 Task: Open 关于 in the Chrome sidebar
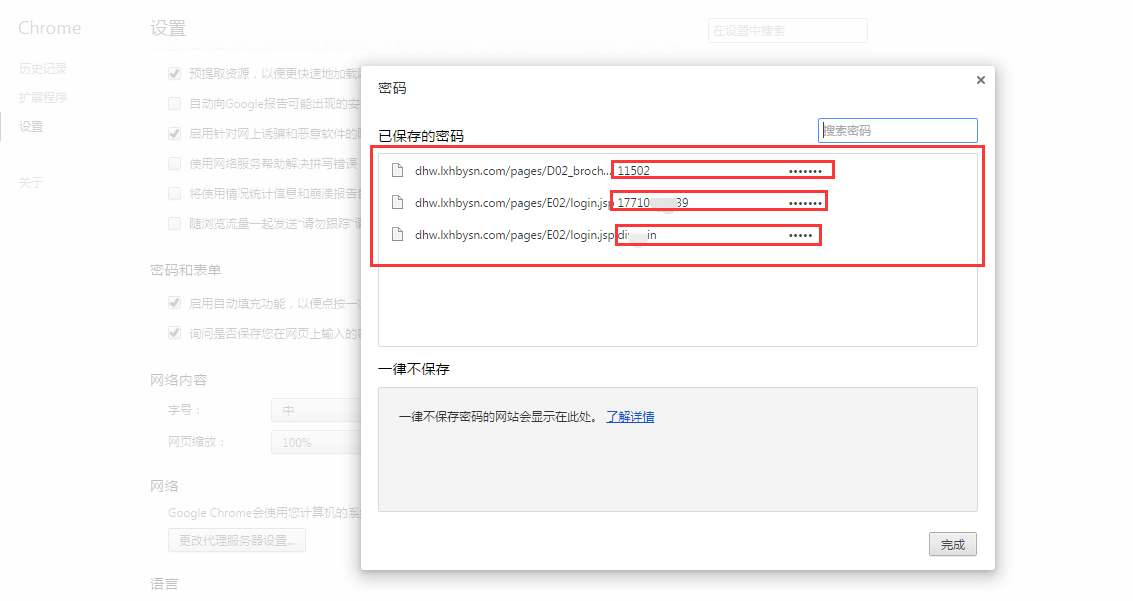tap(31, 182)
